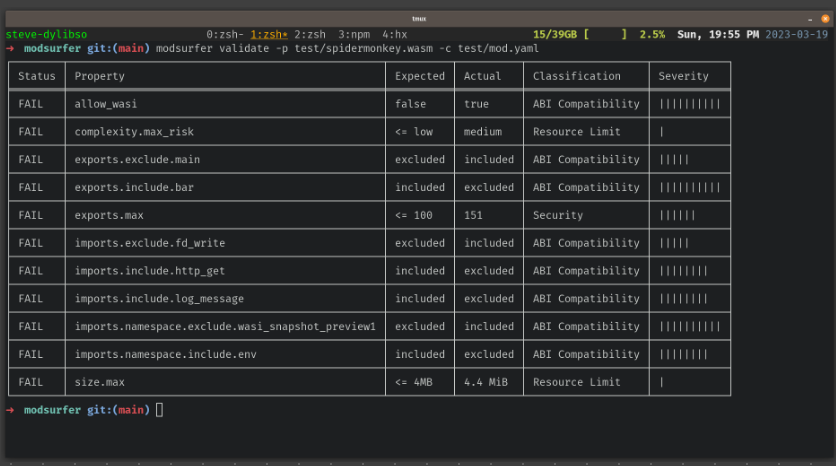This screenshot has width=836, height=466.
Task: Click the steve-dylibso session name
Action: point(46,34)
